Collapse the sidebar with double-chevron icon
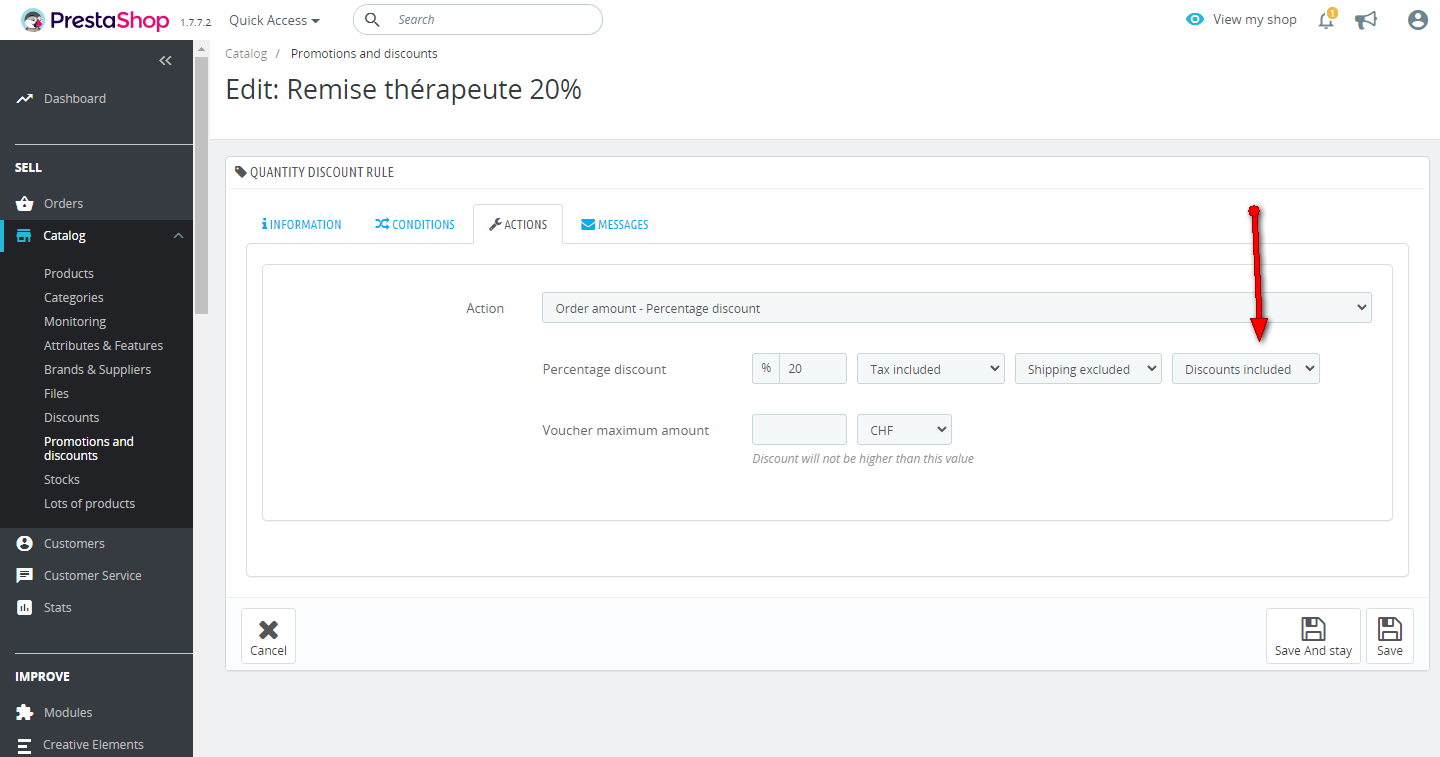The image size is (1440, 757). click(x=166, y=61)
